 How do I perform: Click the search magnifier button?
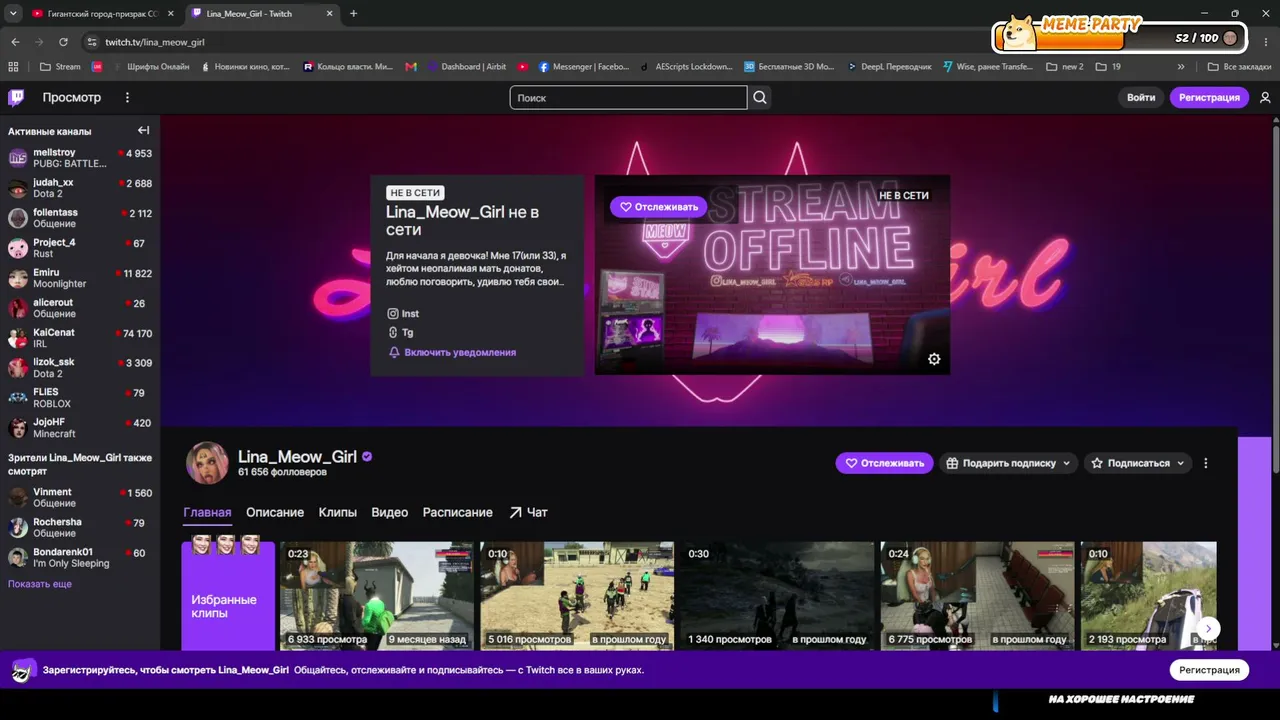(x=760, y=97)
